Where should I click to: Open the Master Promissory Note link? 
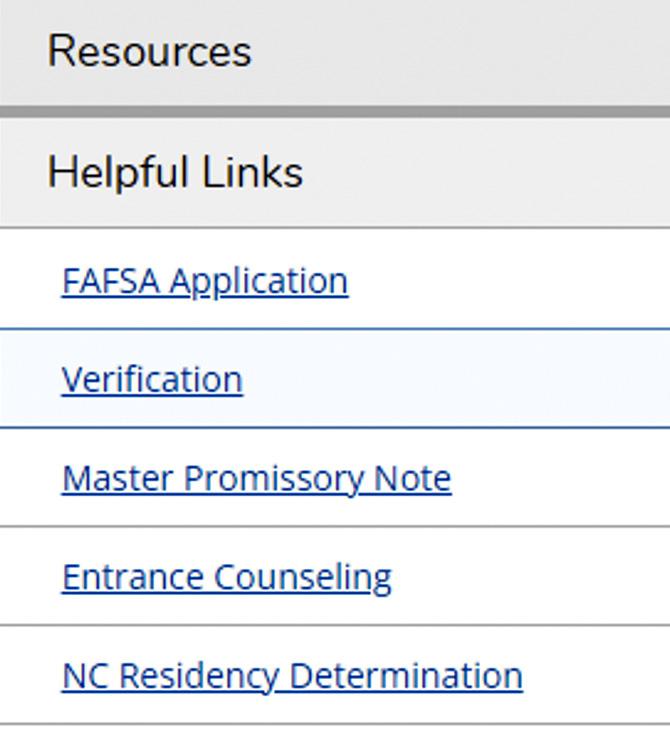pyautogui.click(x=256, y=478)
